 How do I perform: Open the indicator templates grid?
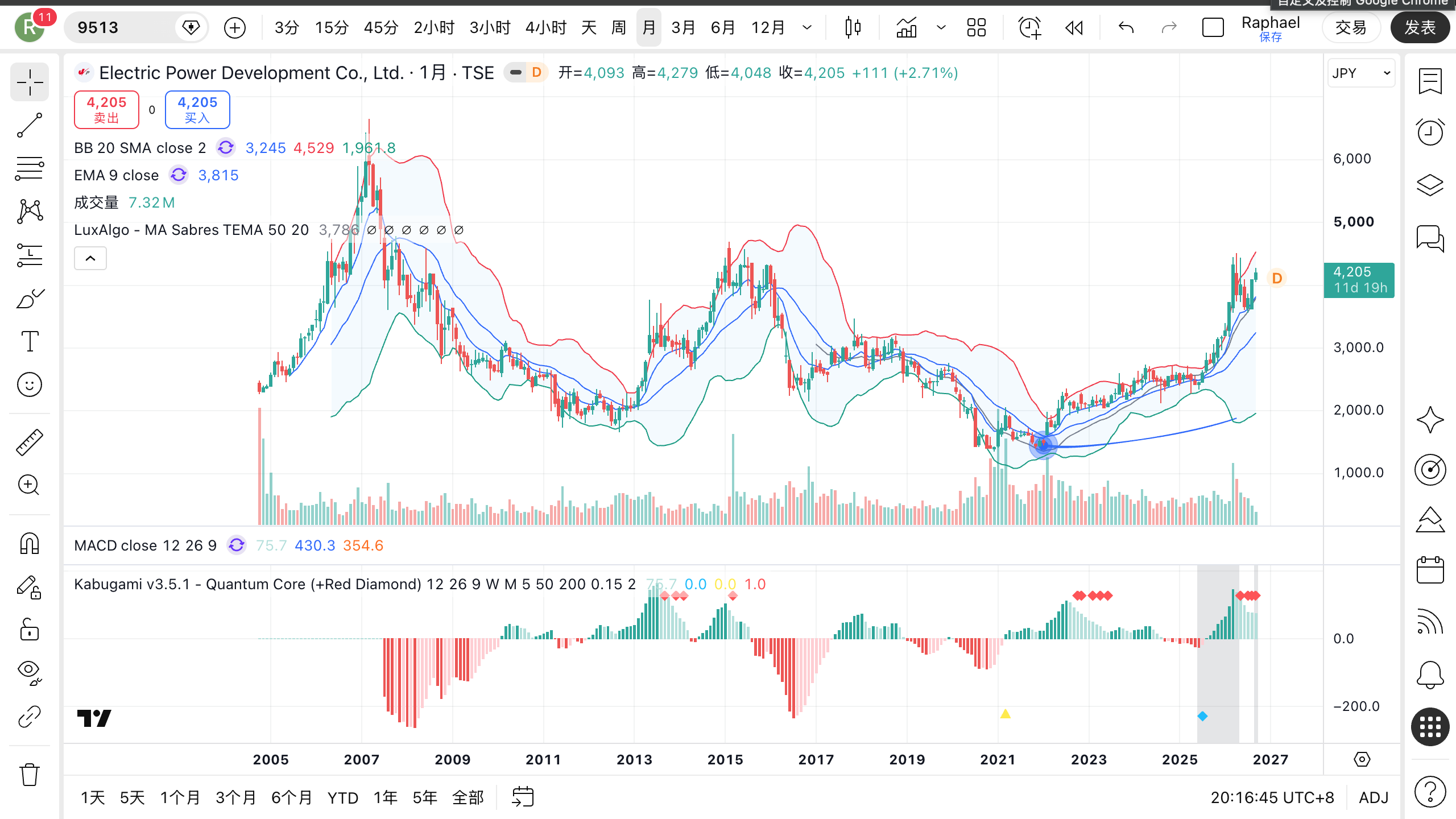pos(977,27)
